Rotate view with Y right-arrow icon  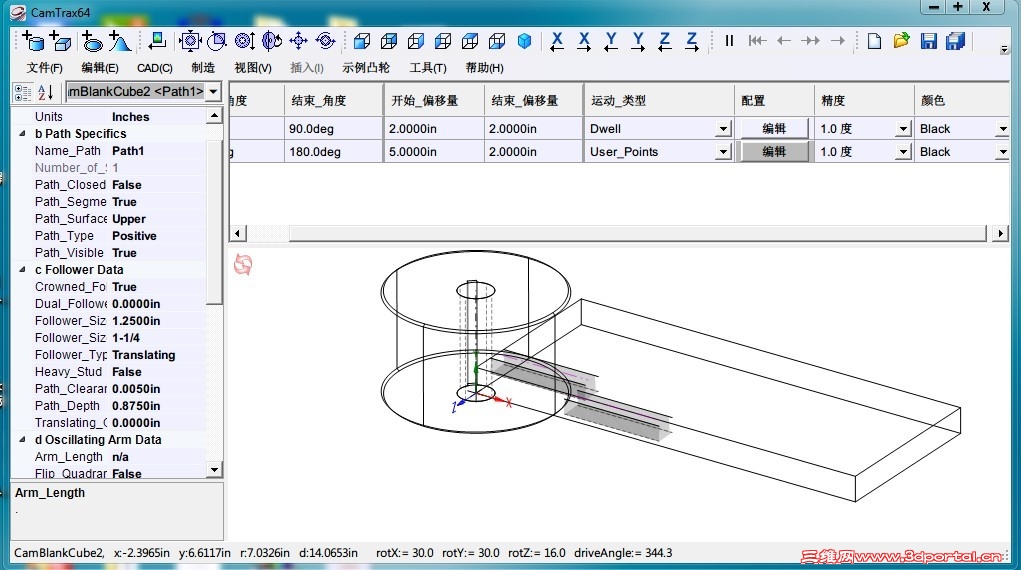(x=638, y=41)
